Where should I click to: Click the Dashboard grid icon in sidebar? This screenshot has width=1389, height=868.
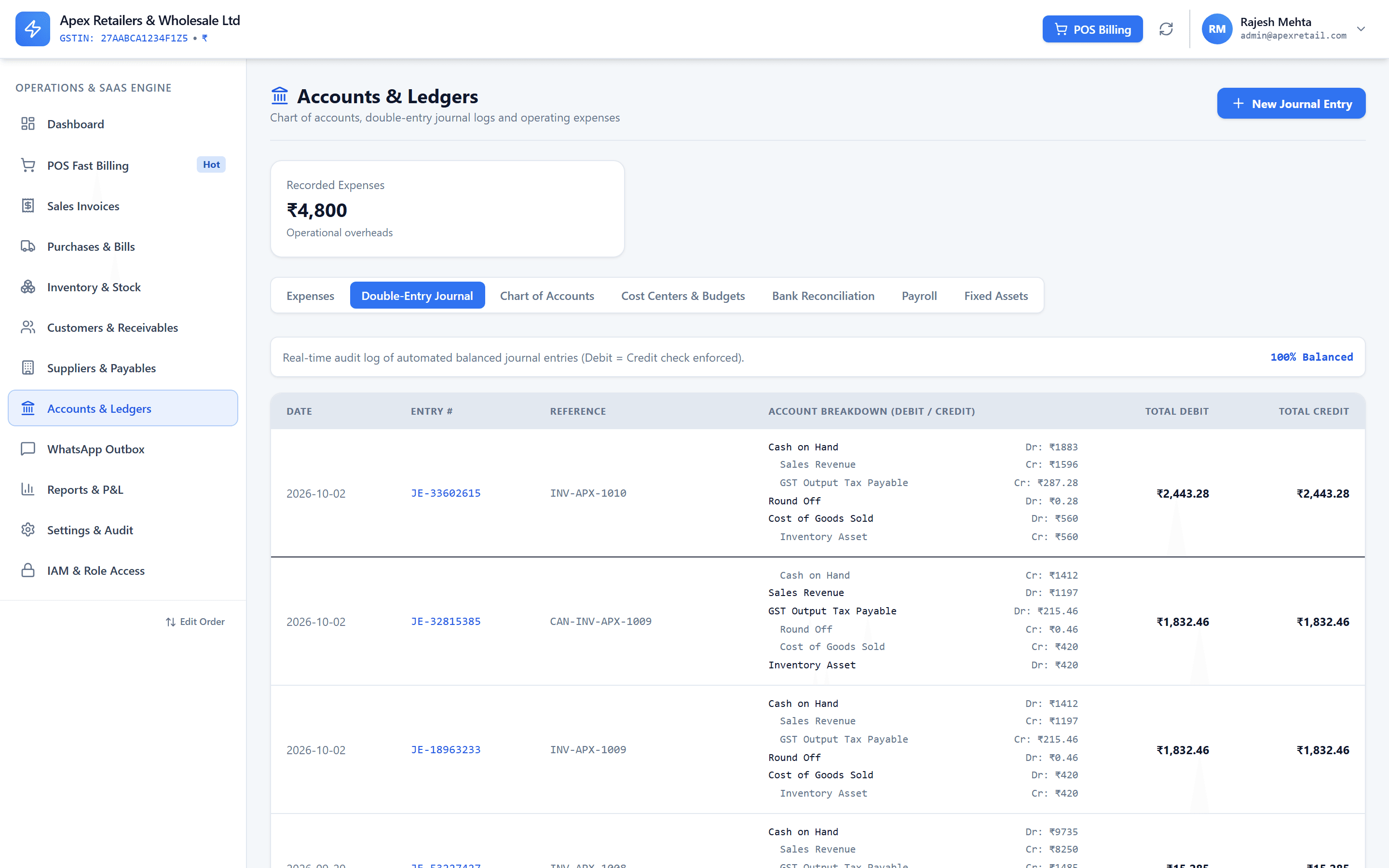coord(28,124)
